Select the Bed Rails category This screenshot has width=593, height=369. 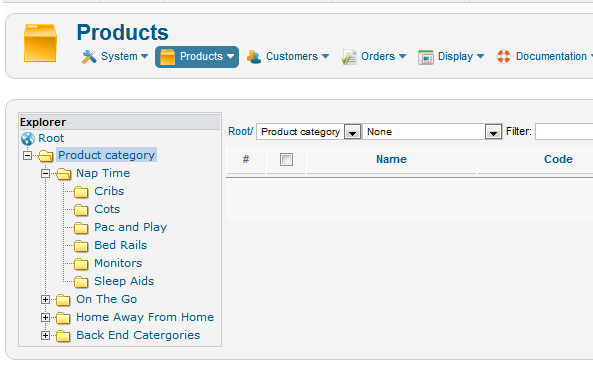121,245
